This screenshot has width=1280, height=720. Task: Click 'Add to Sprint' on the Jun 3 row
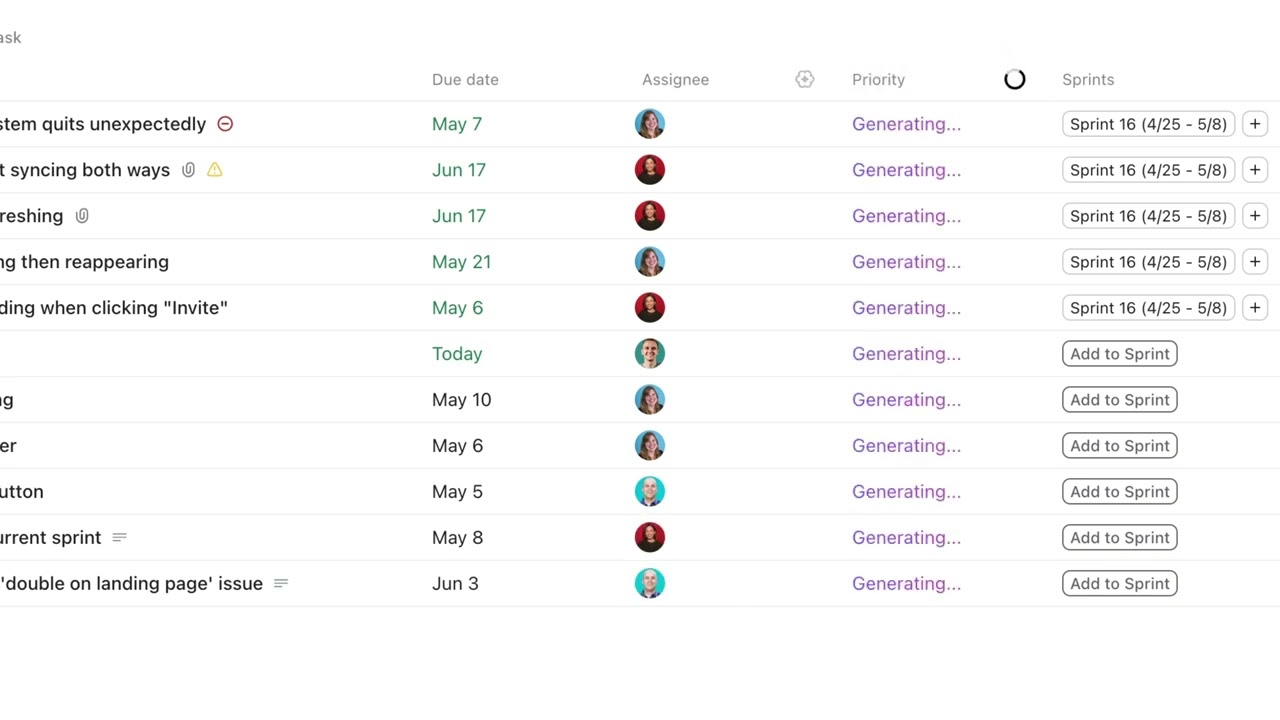point(1120,584)
